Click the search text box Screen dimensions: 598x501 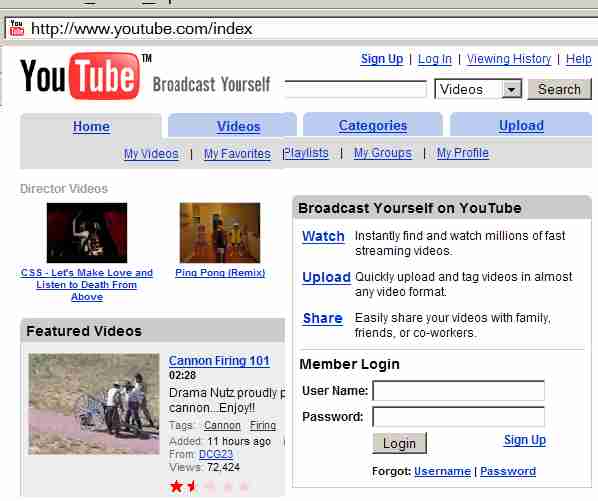tap(355, 89)
